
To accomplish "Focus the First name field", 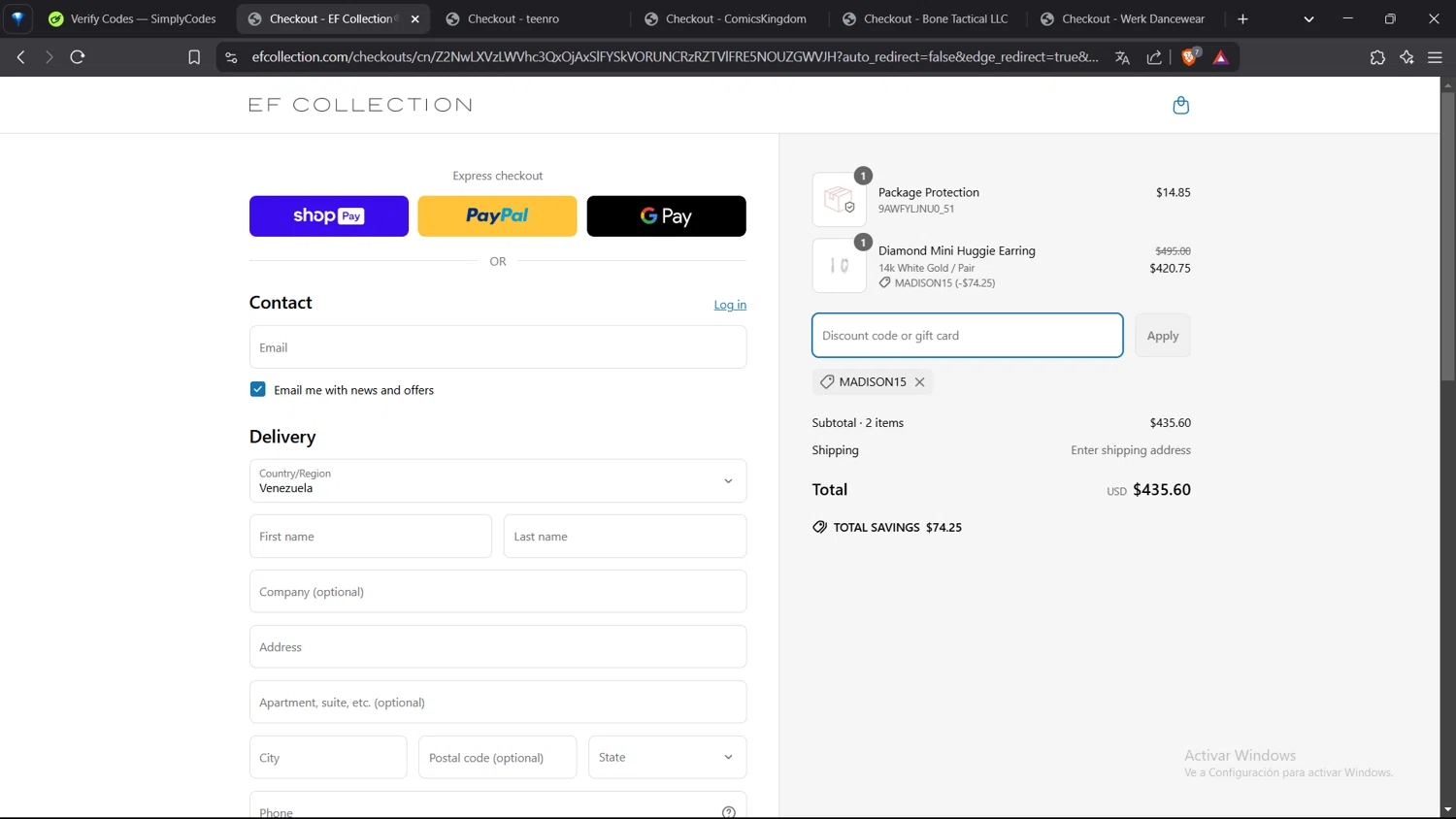I will (x=371, y=536).
